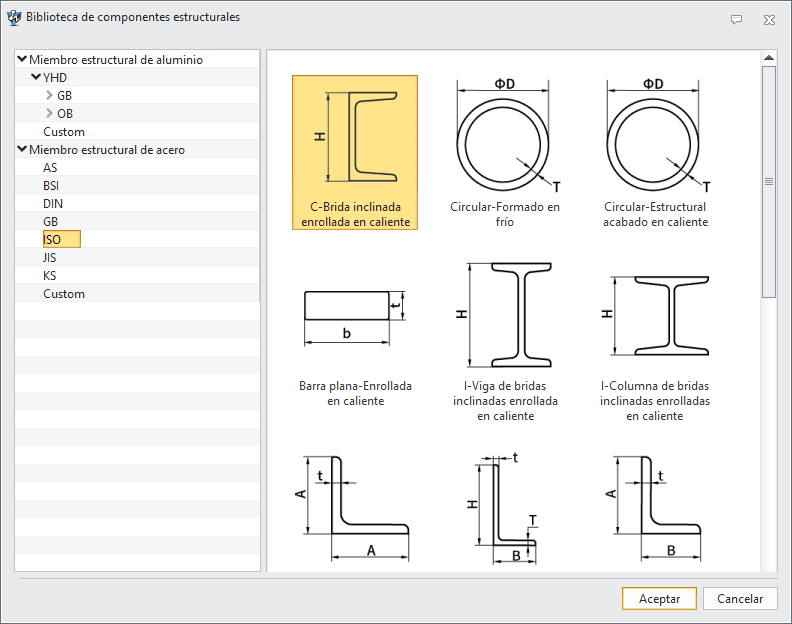Select the angle profile with H and B dimensions
Image resolution: width=792 pixels, height=624 pixels.
(x=505, y=509)
